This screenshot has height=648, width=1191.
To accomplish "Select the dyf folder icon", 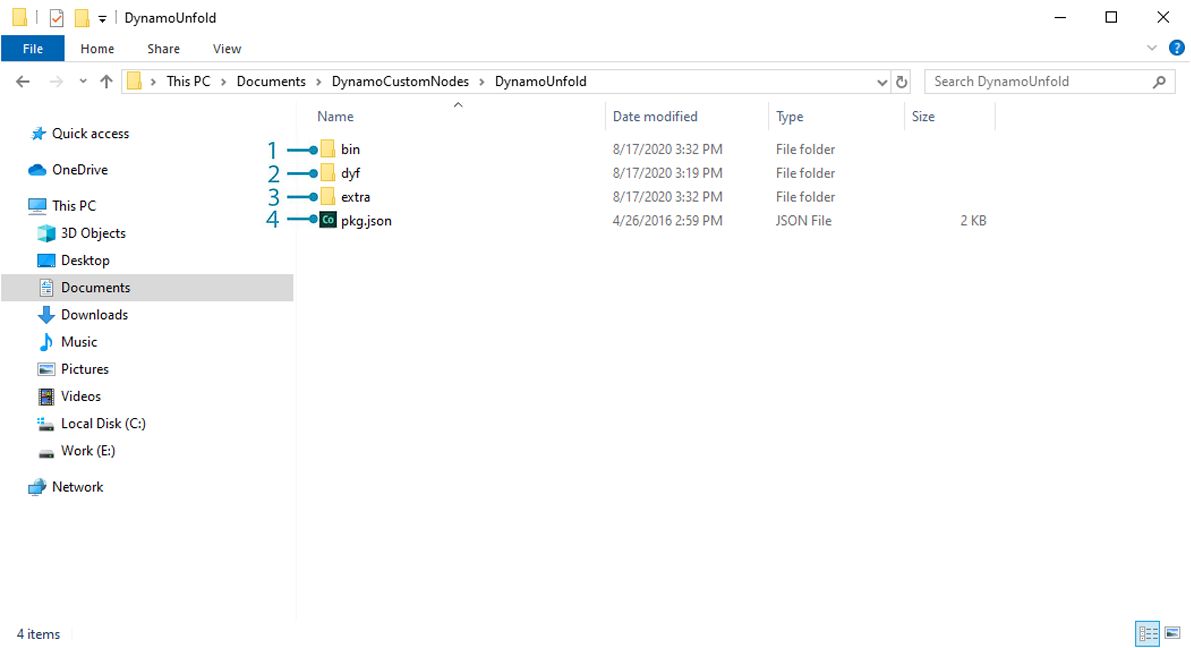I will [328, 173].
